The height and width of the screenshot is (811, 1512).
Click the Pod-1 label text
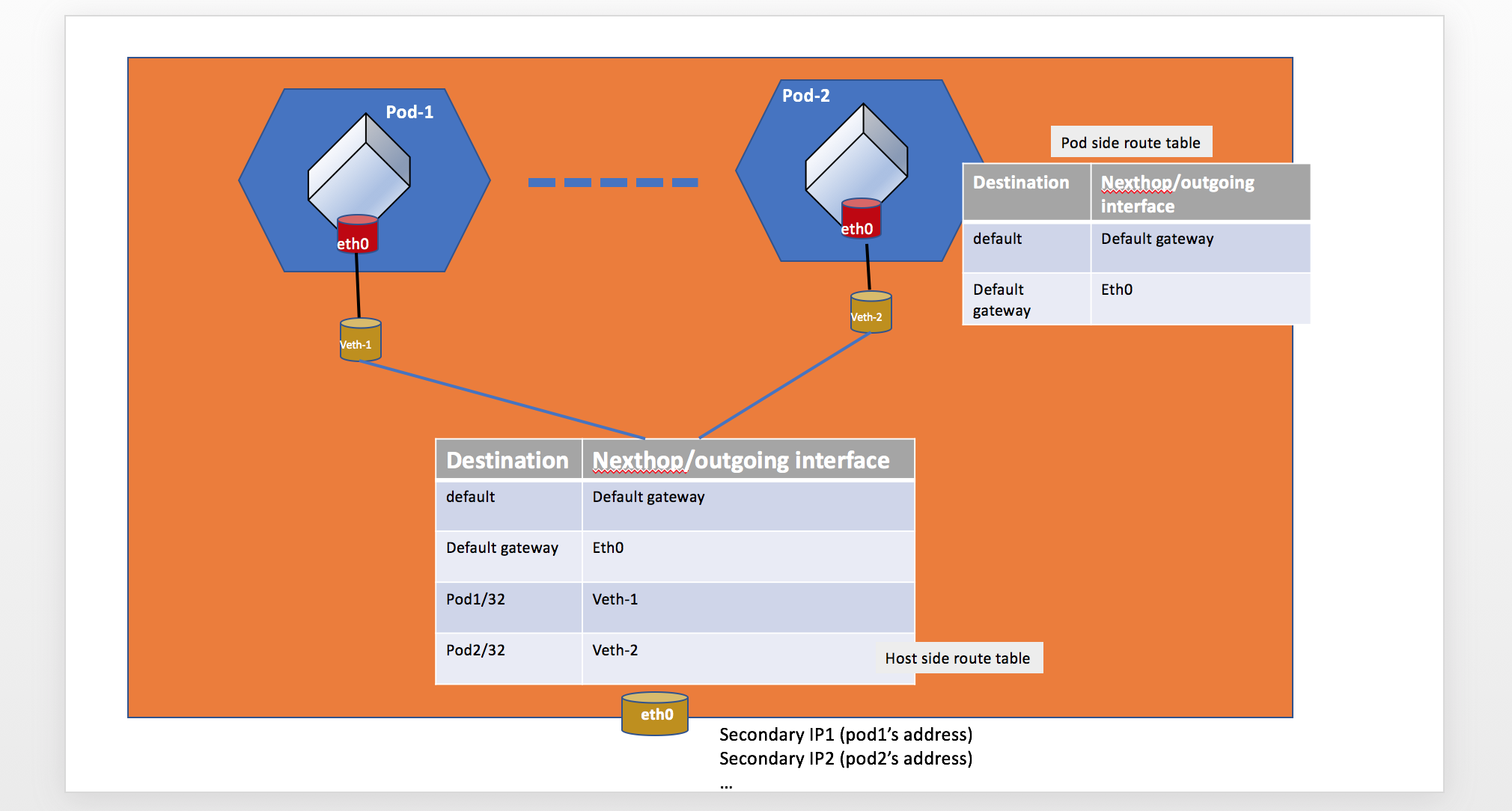pyautogui.click(x=409, y=112)
